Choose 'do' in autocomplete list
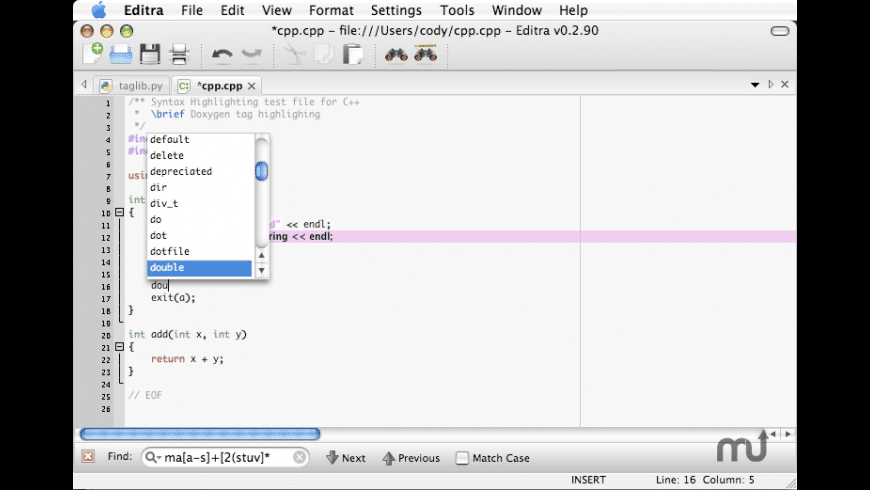The width and height of the screenshot is (870, 490). tap(199, 220)
